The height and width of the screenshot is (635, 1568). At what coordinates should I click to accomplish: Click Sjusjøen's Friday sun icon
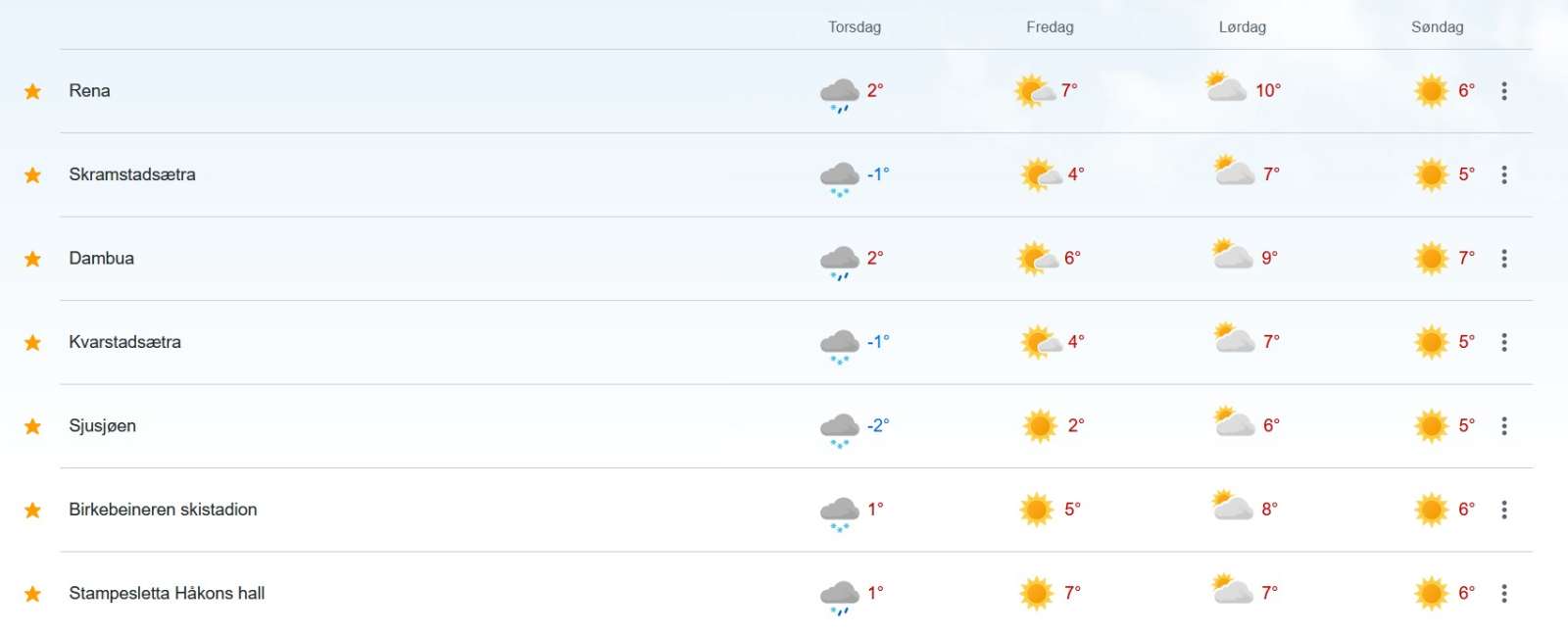click(x=1040, y=426)
